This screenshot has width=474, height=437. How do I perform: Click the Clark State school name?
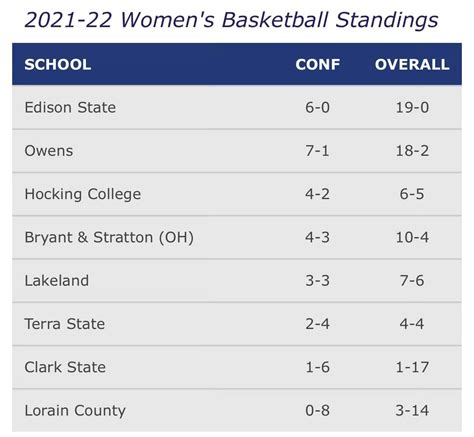pyautogui.click(x=65, y=367)
